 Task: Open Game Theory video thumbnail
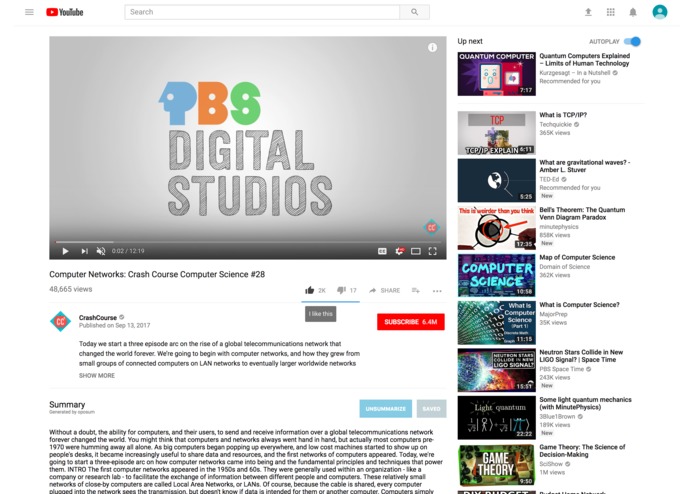pyautogui.click(x=496, y=465)
